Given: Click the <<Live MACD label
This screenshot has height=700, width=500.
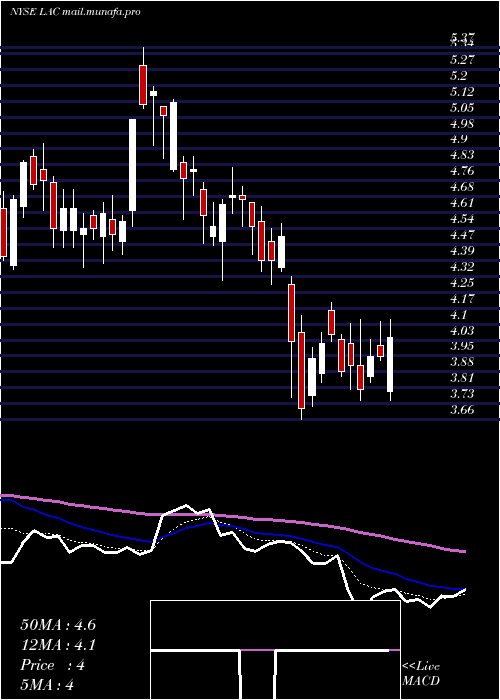Looking at the screenshot, I should coord(421,673).
